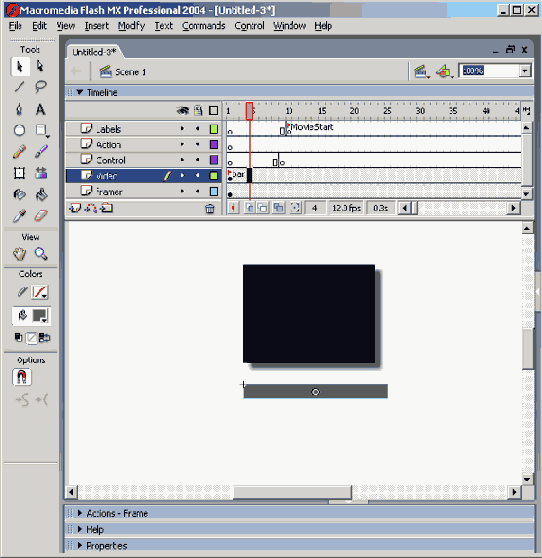Select the Lasso tool
Viewport: 542px width, 558px height.
pyautogui.click(x=41, y=86)
